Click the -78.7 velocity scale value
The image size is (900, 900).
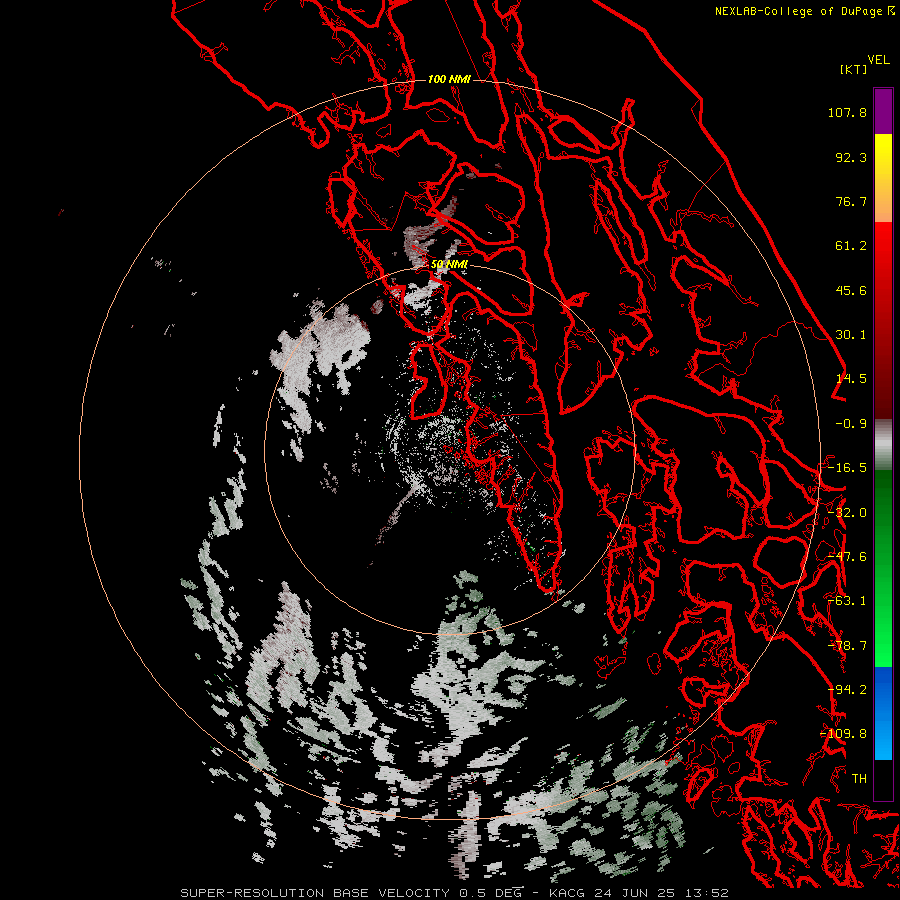847,646
